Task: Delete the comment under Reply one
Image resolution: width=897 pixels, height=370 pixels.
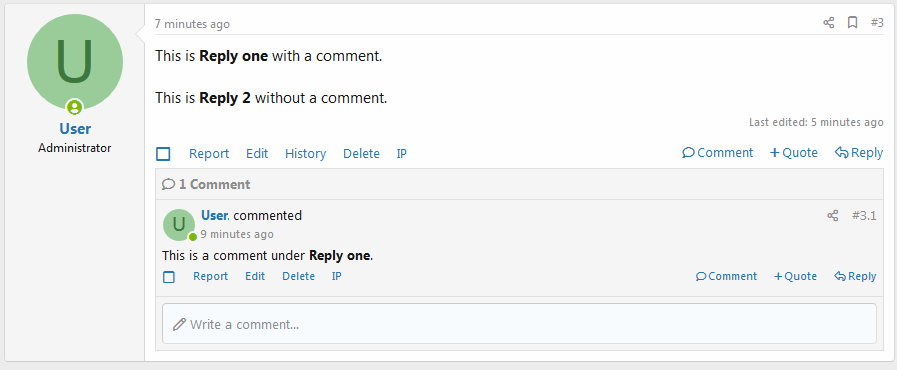Action: tap(299, 276)
